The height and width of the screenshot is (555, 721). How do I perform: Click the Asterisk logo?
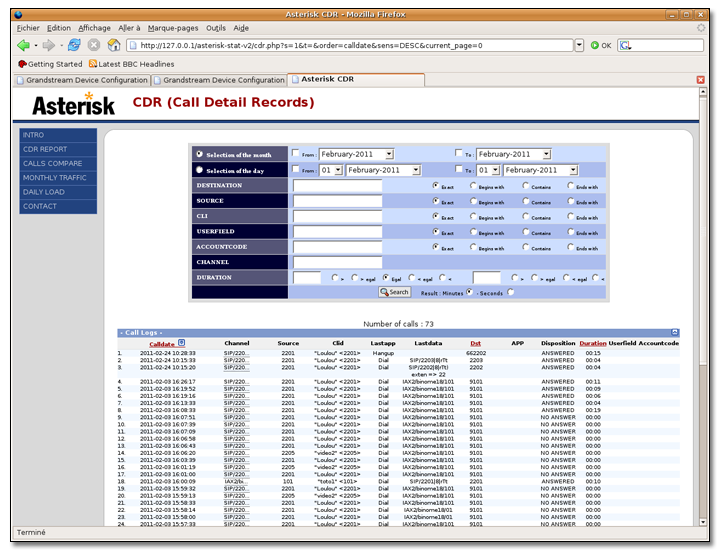pos(73,104)
